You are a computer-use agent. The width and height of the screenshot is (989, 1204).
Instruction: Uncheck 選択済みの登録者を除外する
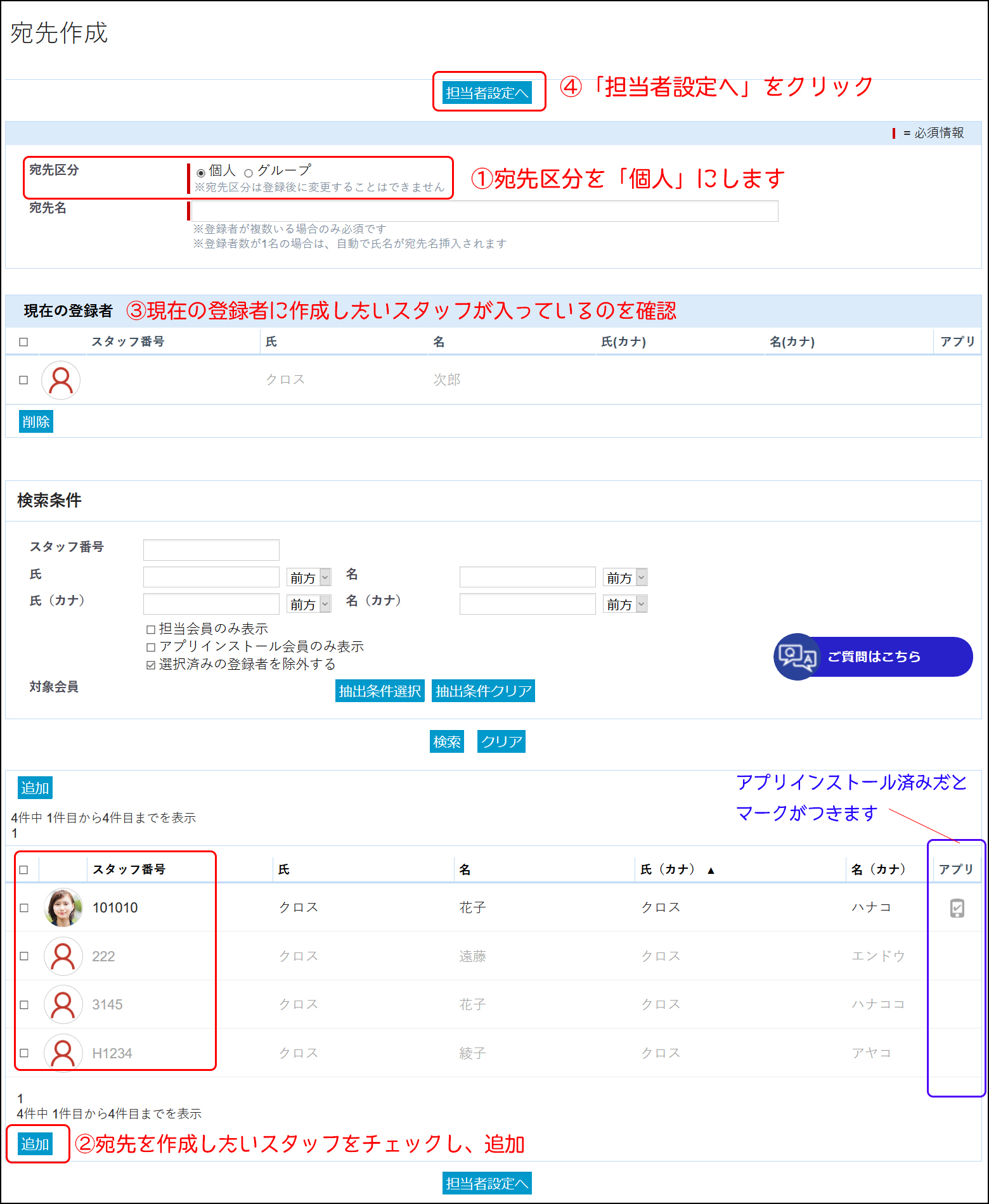pyautogui.click(x=151, y=665)
